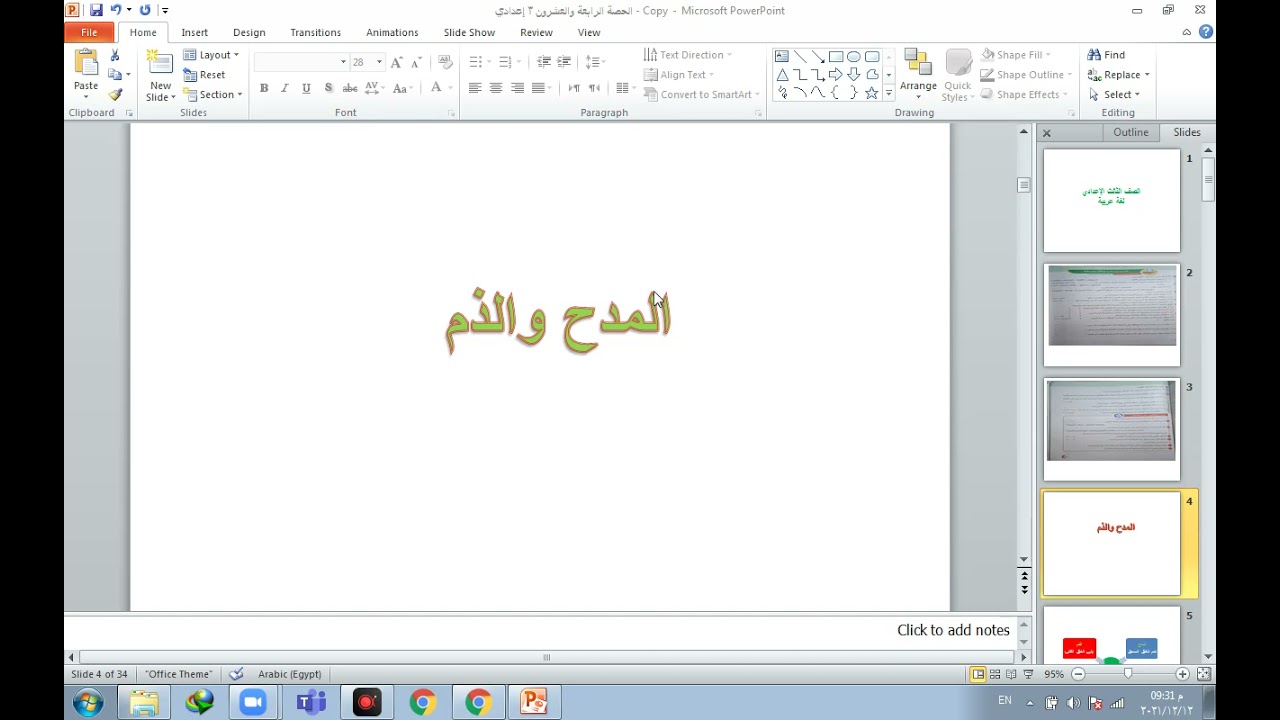Select the Isosceles Triangle shape
Viewport: 1280px width, 720px height.
pos(782,75)
